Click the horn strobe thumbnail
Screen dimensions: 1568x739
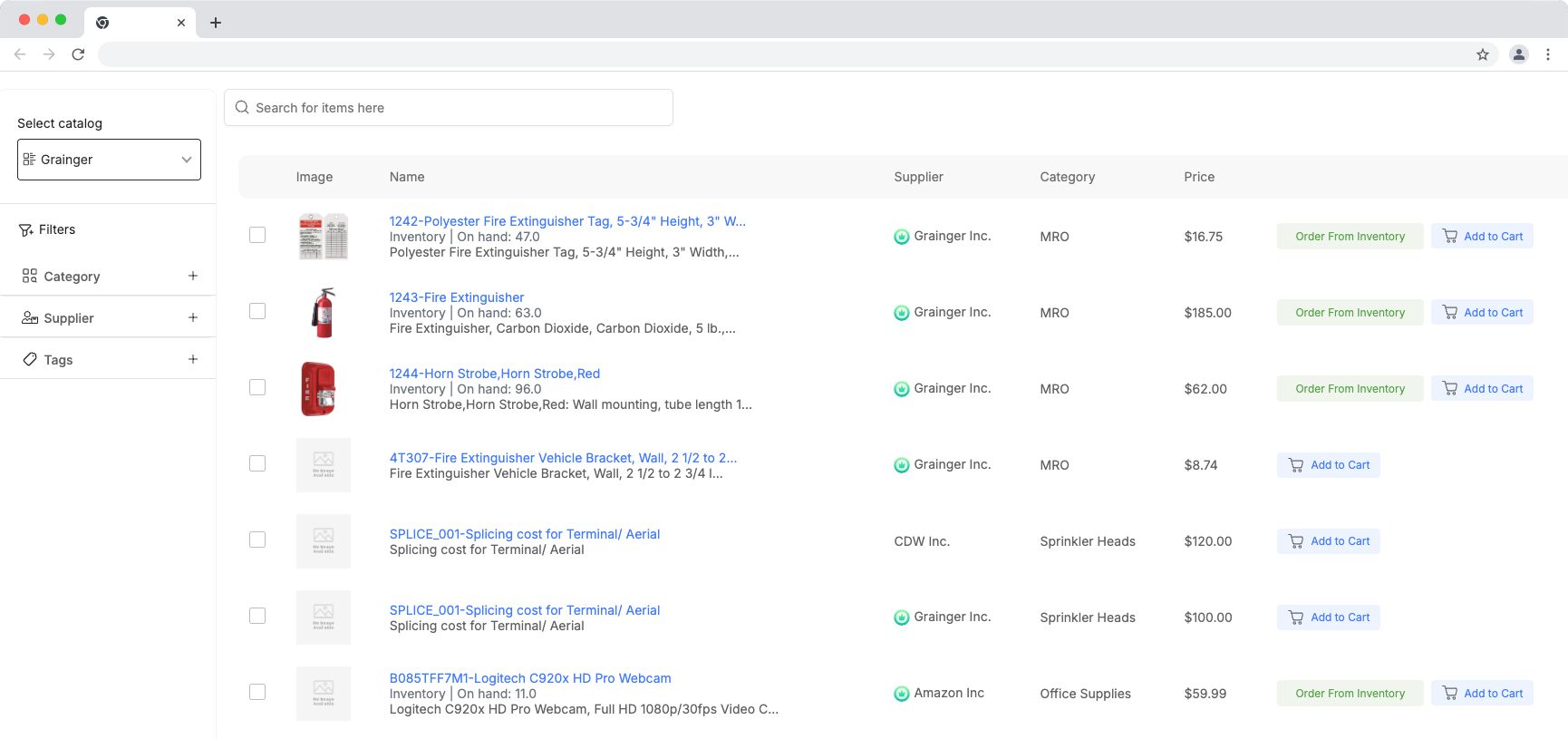point(318,389)
